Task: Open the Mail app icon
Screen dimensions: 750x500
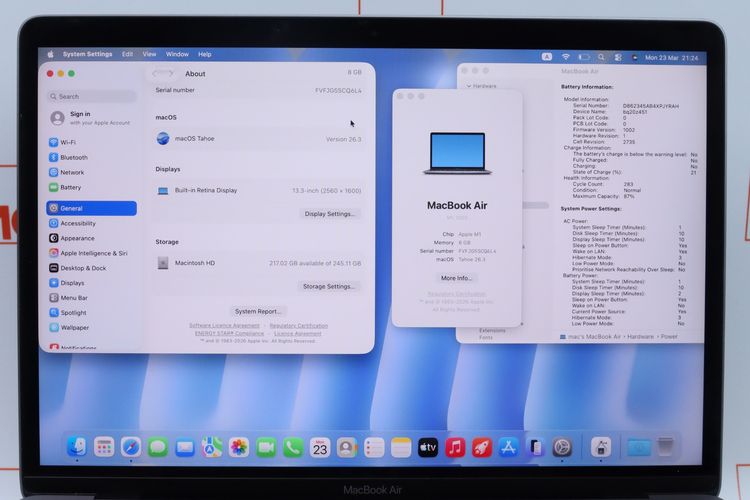Action: (185, 447)
